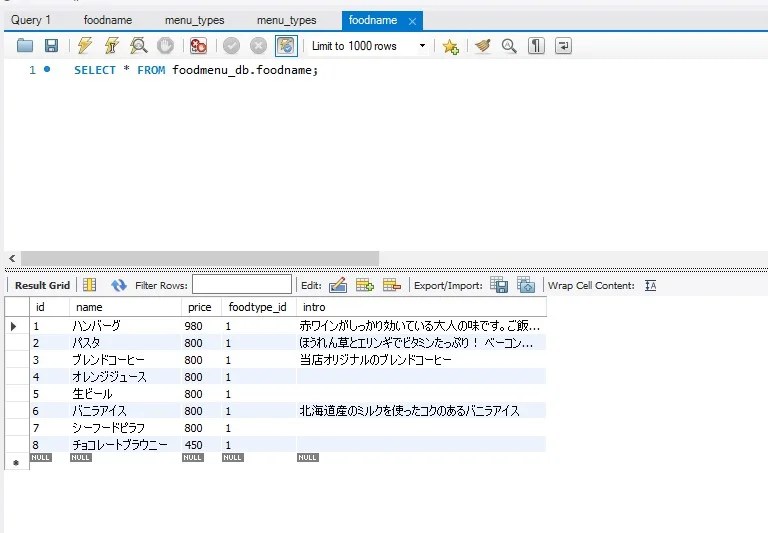Refresh result data with the blue arrows icon
The width and height of the screenshot is (768, 533).
(x=119, y=285)
